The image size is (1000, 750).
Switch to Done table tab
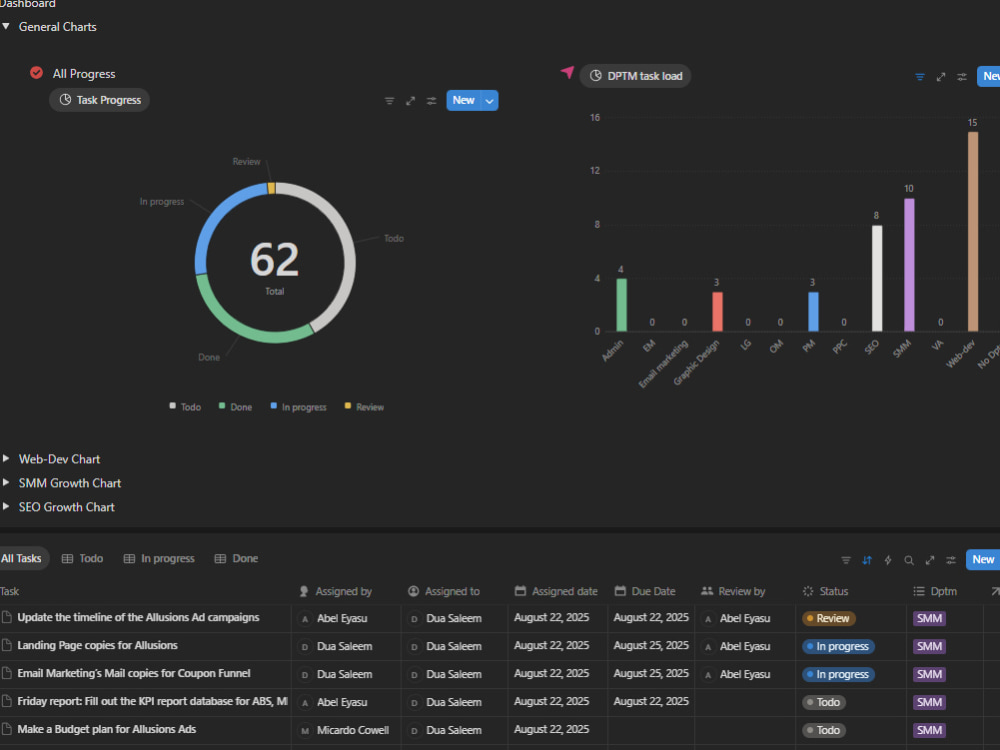click(x=237, y=559)
